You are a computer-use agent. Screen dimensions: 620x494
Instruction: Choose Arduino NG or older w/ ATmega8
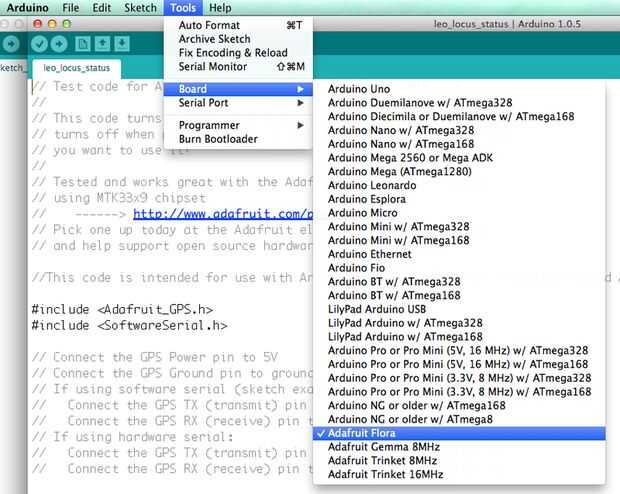459,419
